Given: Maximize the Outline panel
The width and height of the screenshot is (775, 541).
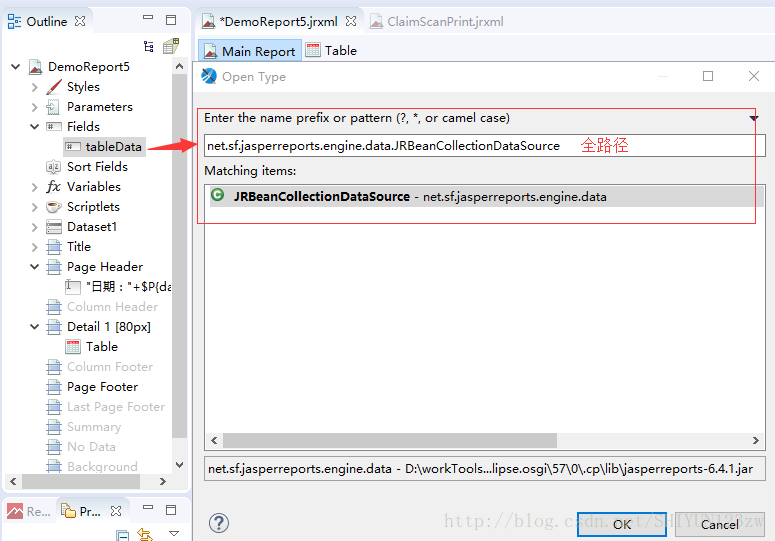Looking at the screenshot, I should 171,20.
